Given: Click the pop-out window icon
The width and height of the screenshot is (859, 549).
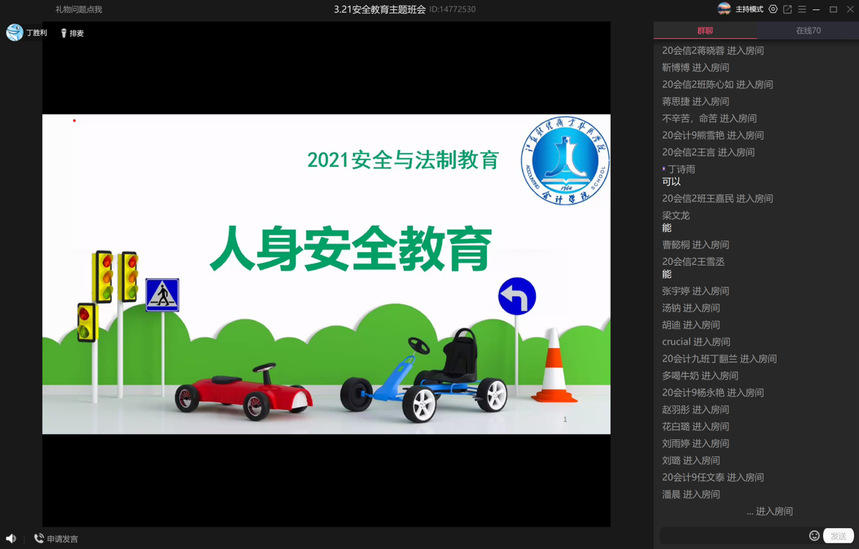Looking at the screenshot, I should point(788,9).
